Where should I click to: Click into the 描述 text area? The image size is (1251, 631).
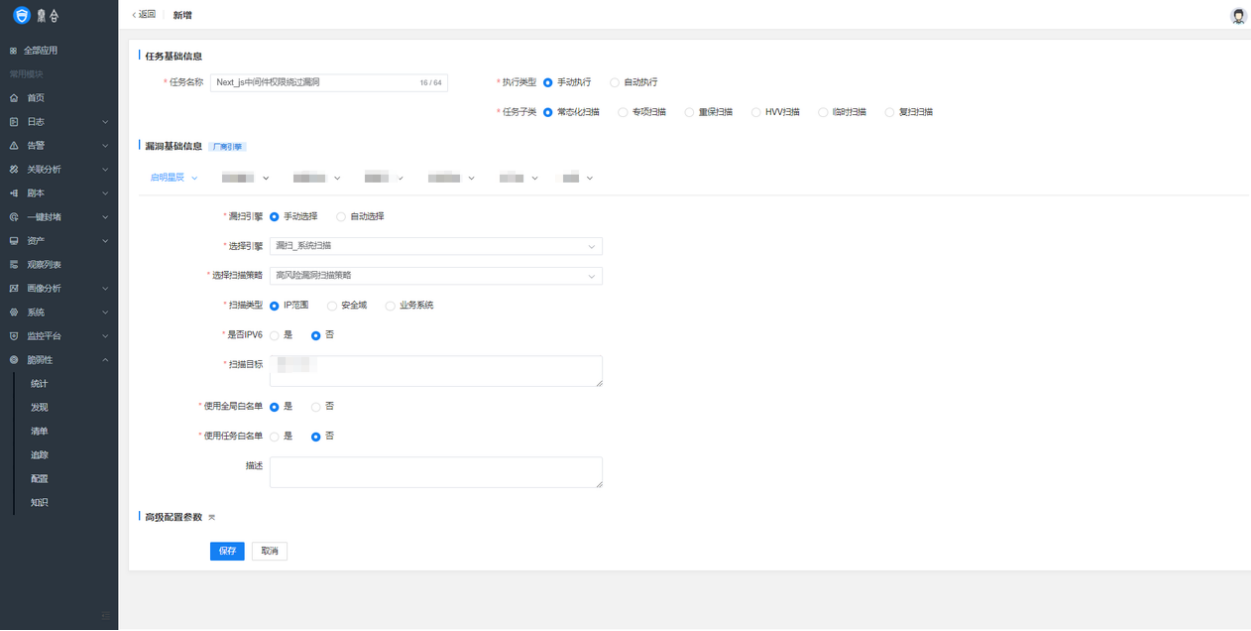tap(436, 472)
